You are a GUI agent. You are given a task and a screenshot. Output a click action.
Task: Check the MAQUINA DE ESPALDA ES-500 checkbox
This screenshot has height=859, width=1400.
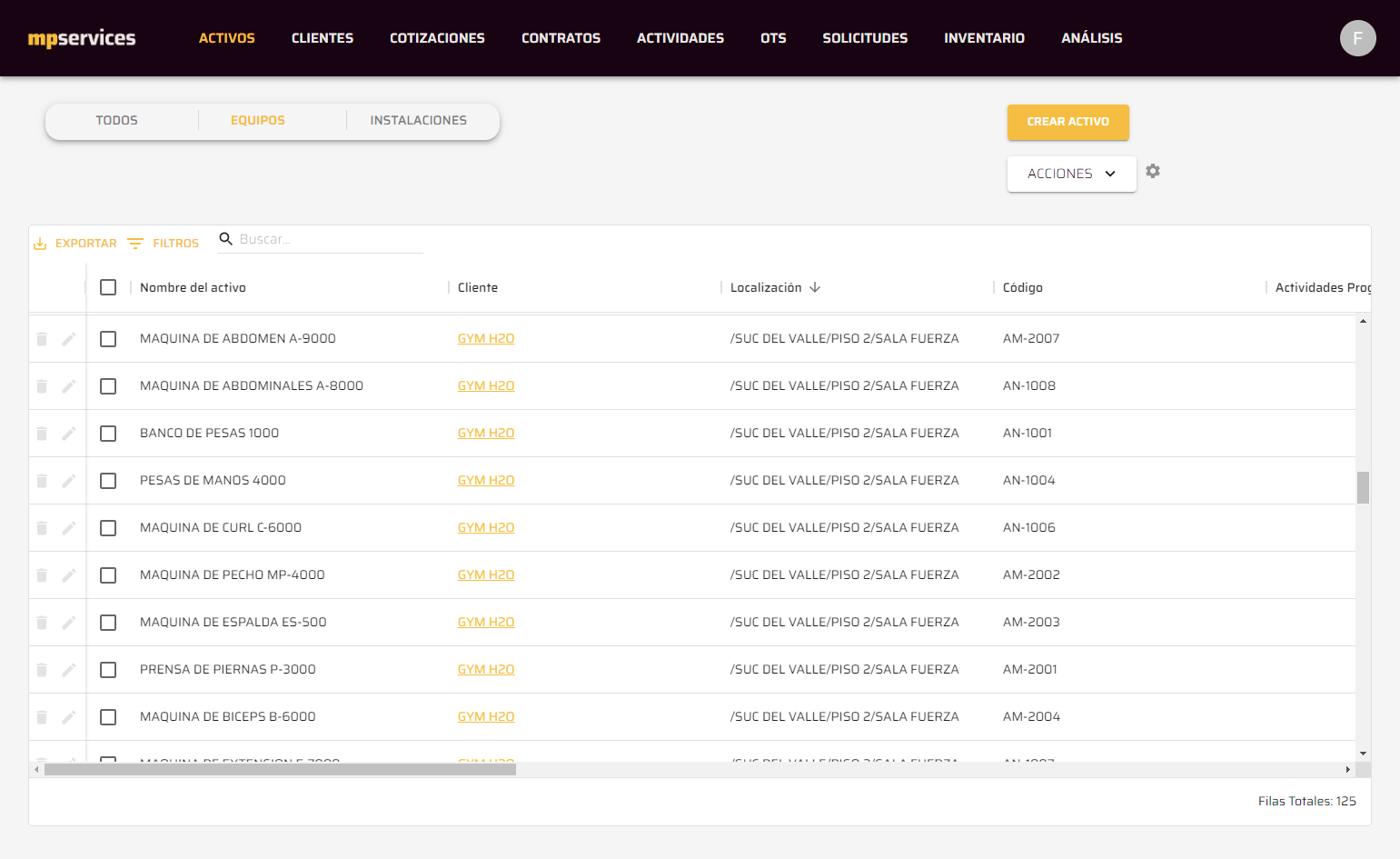[x=108, y=623]
